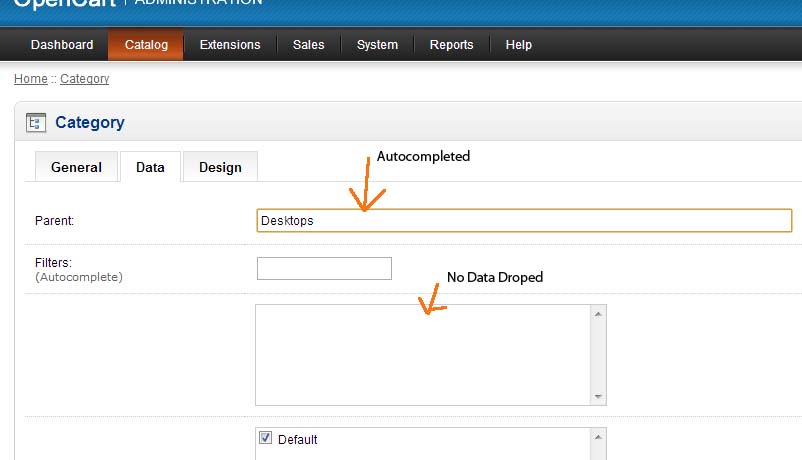Viewport: 802px width, 460px height.
Task: Follow the Home breadcrumb link
Action: (31, 79)
